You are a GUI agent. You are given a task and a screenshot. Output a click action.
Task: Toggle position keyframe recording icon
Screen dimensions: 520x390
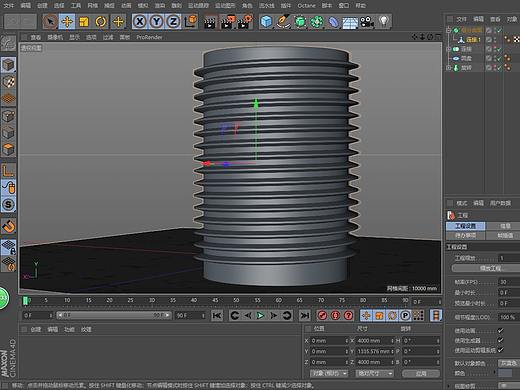point(366,315)
